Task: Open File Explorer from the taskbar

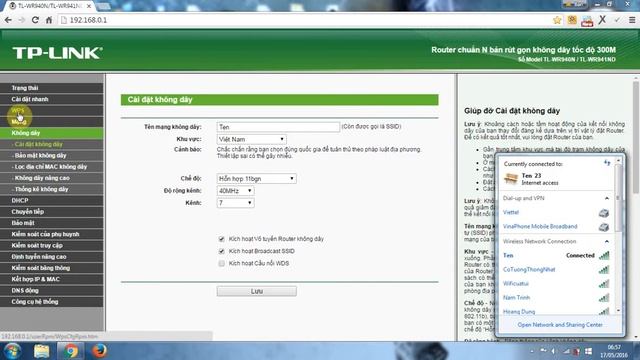Action: click(x=41, y=351)
